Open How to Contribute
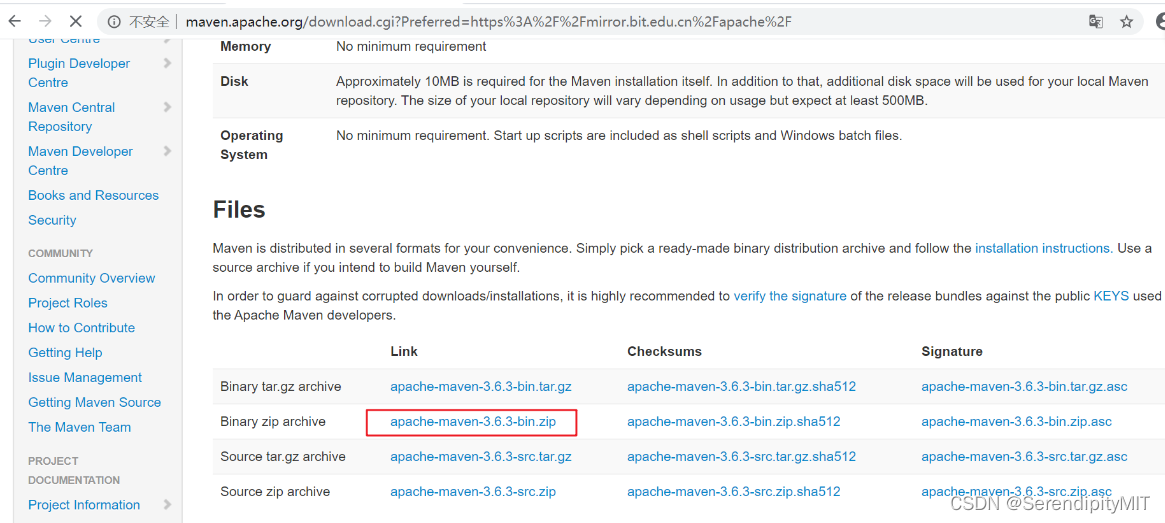 [82, 328]
